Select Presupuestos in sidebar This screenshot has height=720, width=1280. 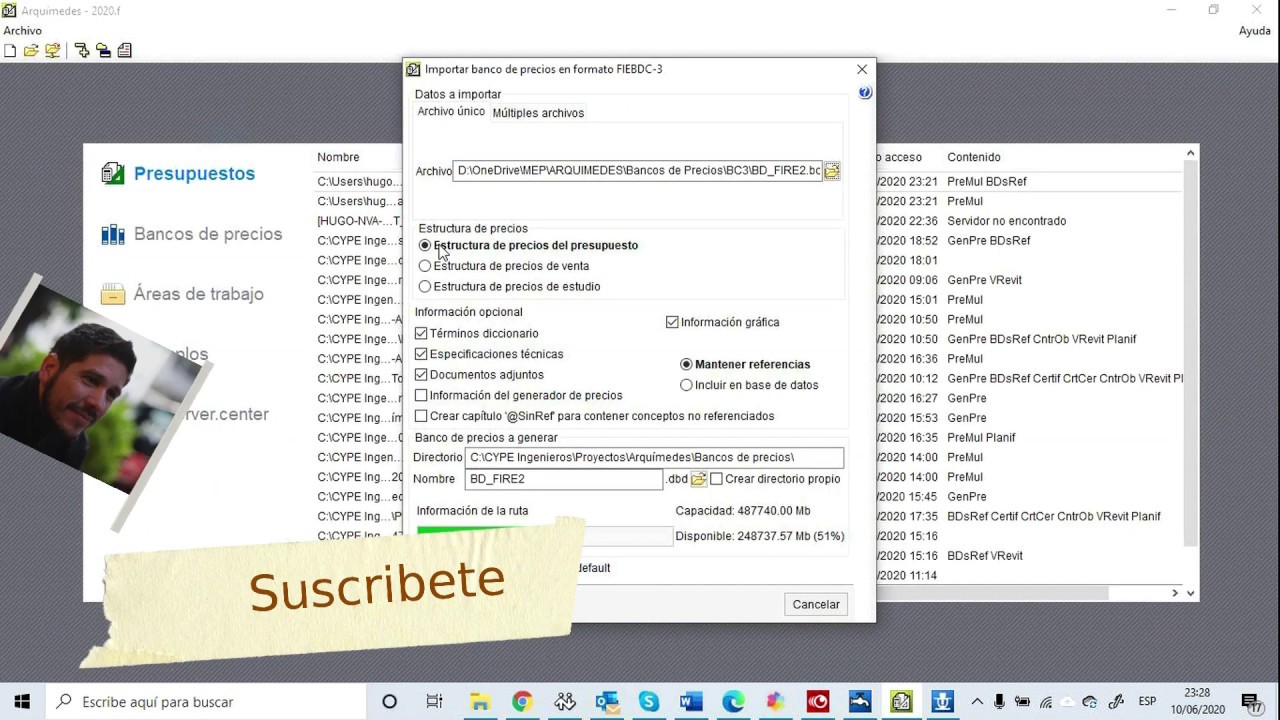[194, 173]
